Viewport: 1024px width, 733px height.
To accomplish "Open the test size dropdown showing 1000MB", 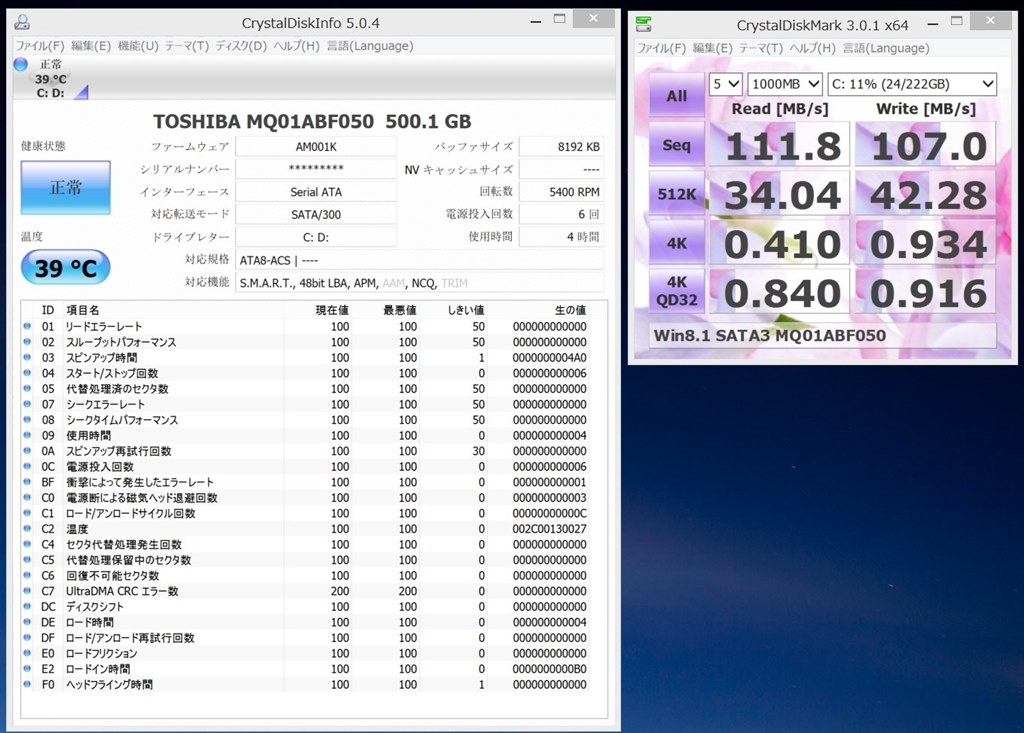I will coord(784,84).
